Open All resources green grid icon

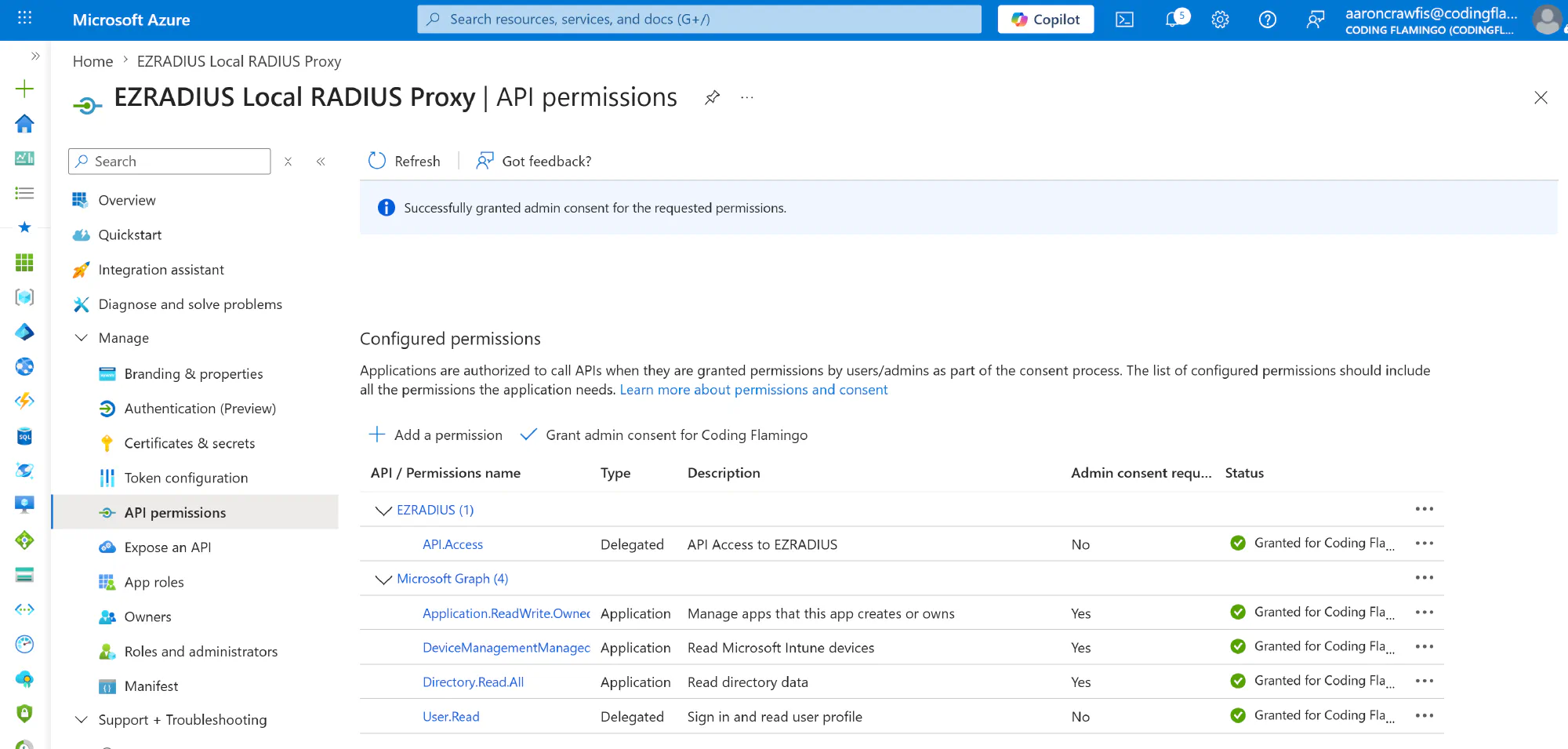(x=24, y=262)
